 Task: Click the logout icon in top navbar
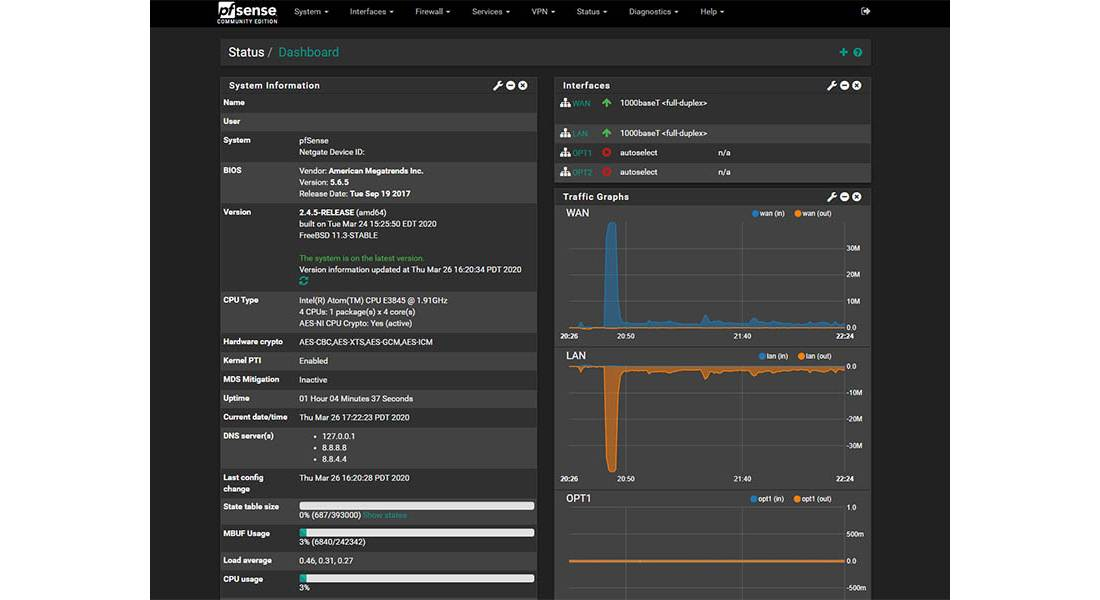(x=865, y=12)
